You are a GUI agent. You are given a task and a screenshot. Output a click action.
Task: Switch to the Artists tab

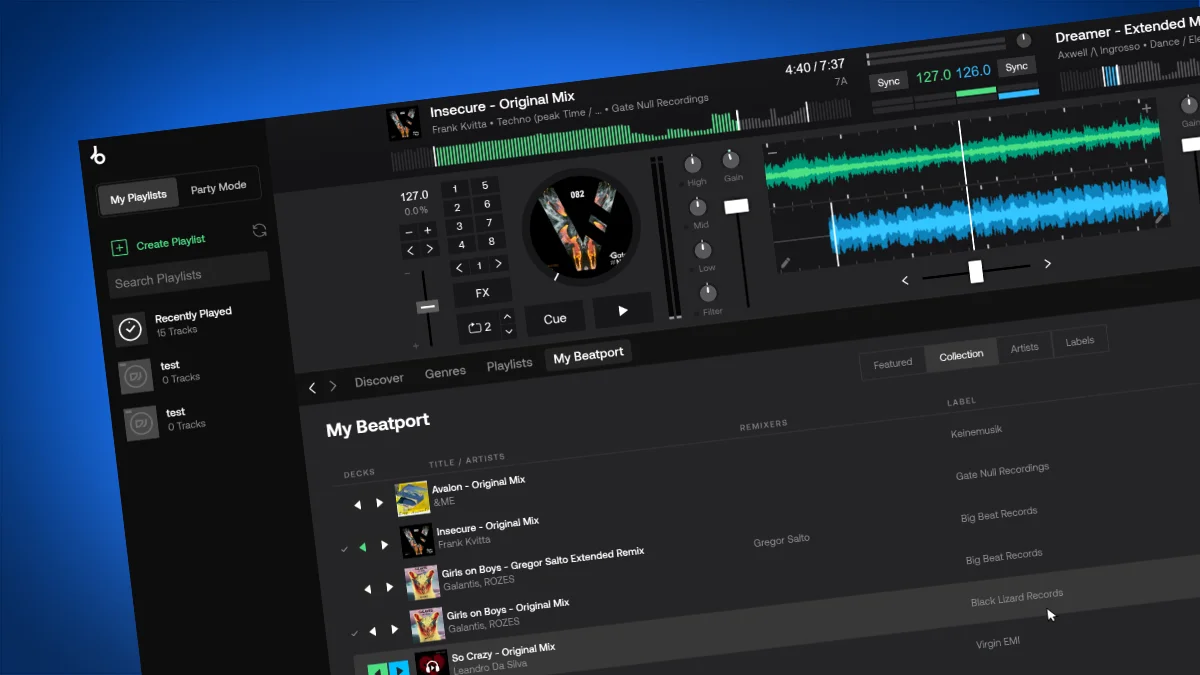[1024, 347]
